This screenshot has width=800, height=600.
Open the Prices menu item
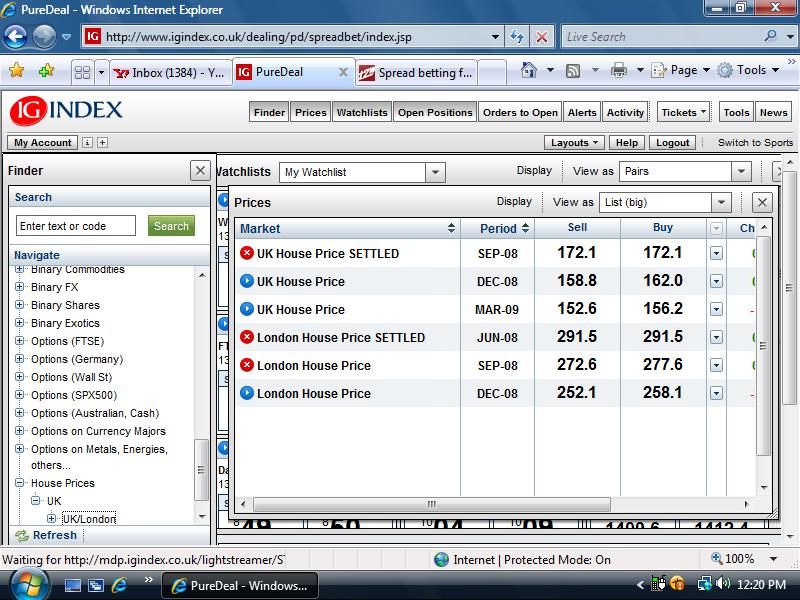311,112
